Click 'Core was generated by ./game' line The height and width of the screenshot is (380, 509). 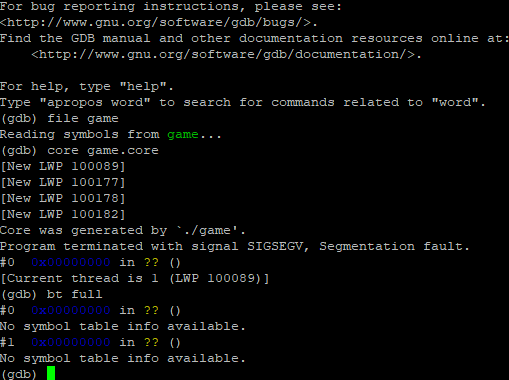coord(123,231)
